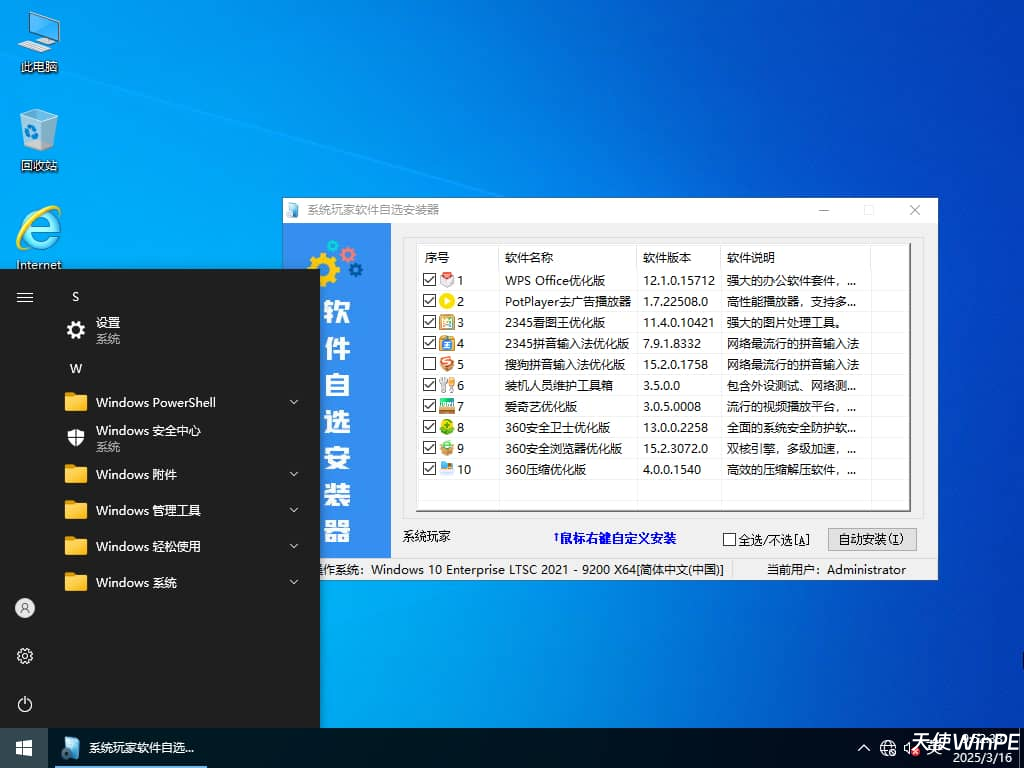
Task: Click the 爱奇艺 icon in row 7
Action: point(447,406)
